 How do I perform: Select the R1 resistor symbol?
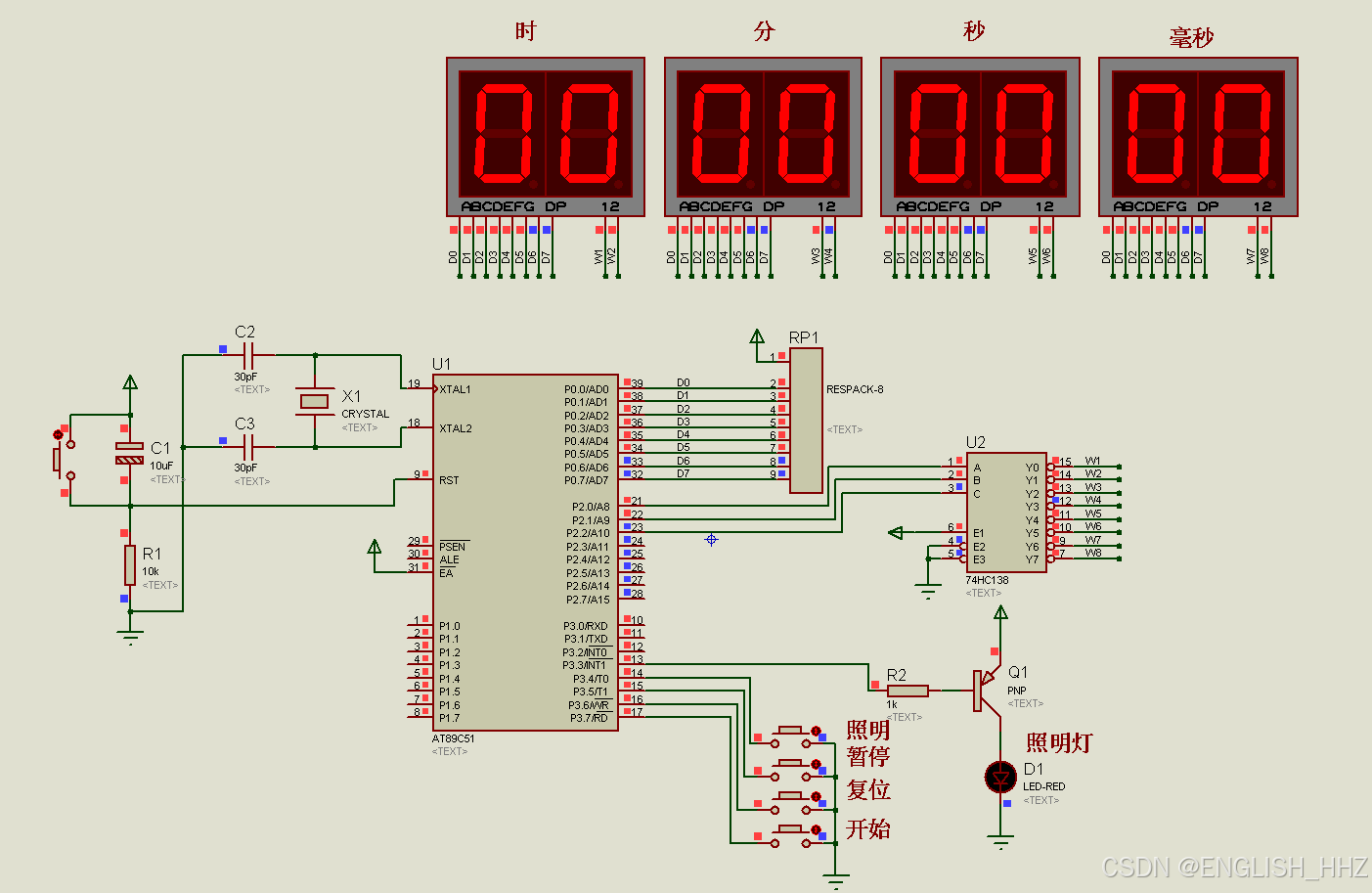130,565
